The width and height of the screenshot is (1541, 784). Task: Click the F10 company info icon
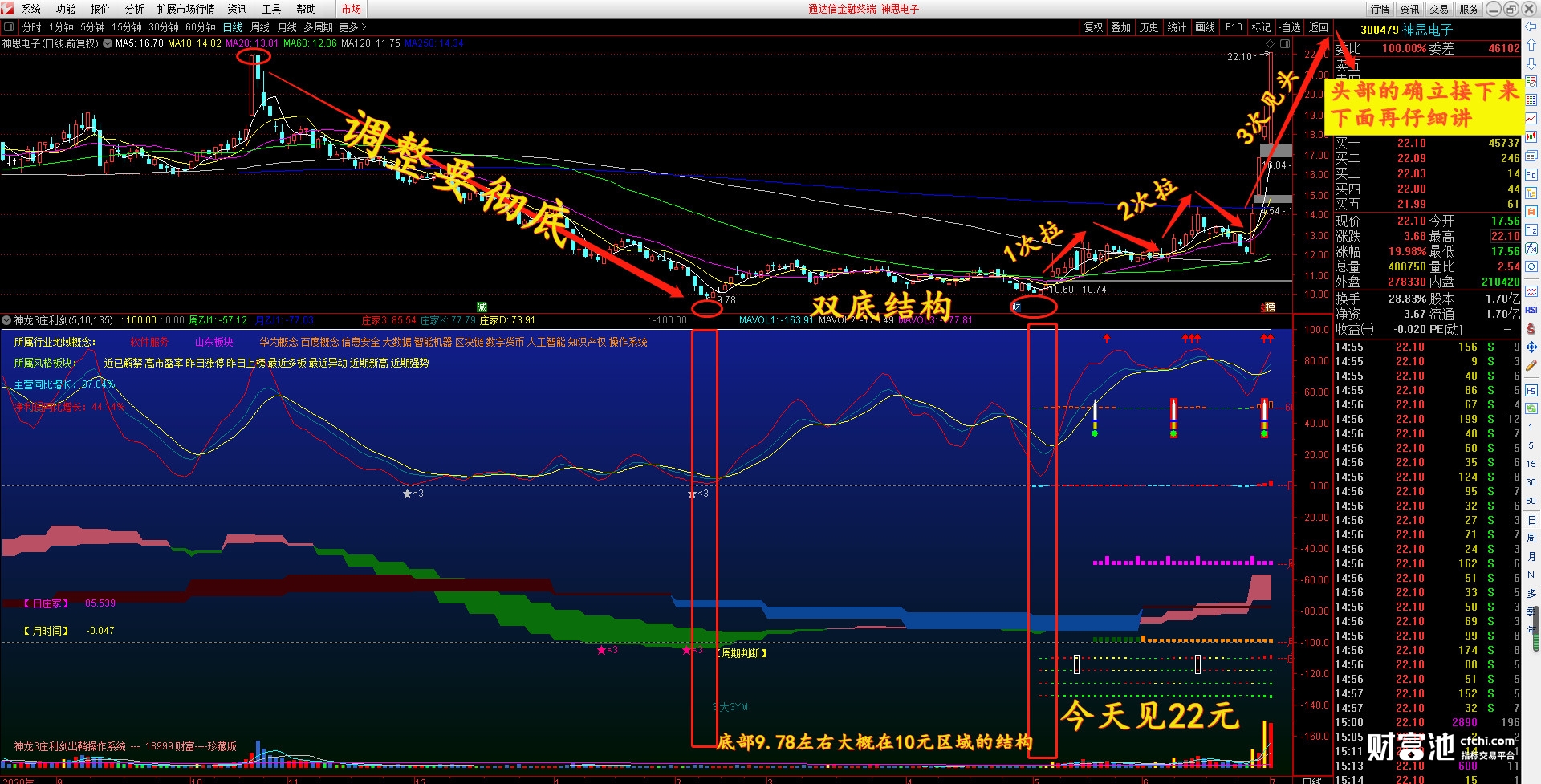point(1531,174)
